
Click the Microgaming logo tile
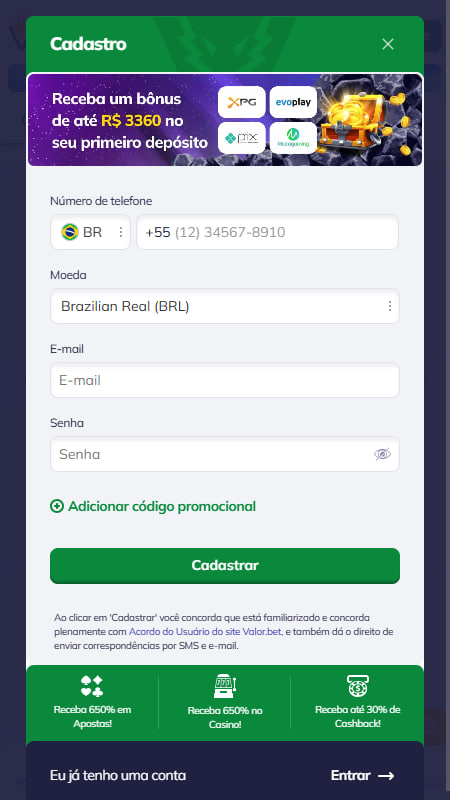tap(293, 138)
